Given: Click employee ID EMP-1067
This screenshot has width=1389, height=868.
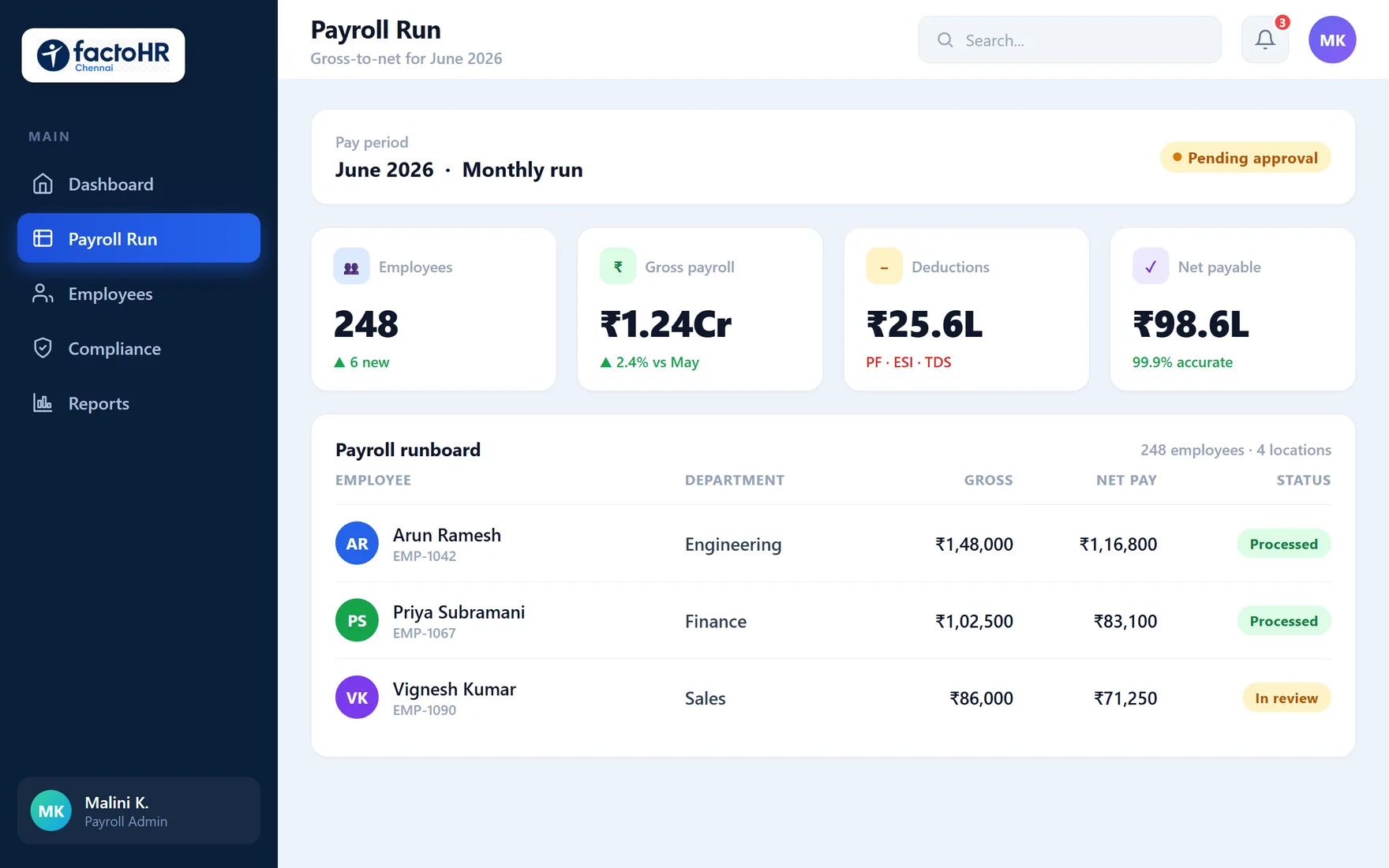Looking at the screenshot, I should point(425,634).
